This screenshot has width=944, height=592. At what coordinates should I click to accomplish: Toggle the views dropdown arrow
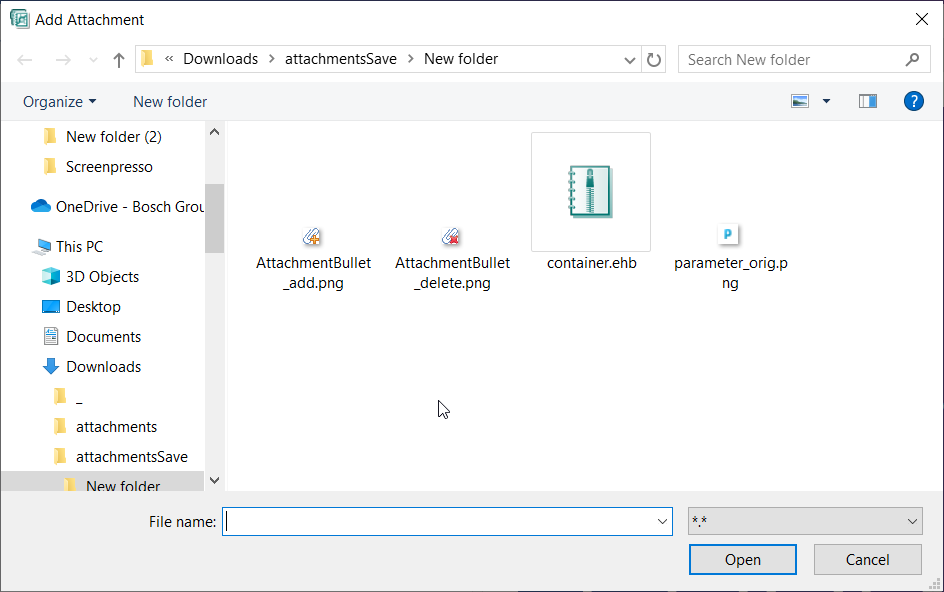coord(825,101)
